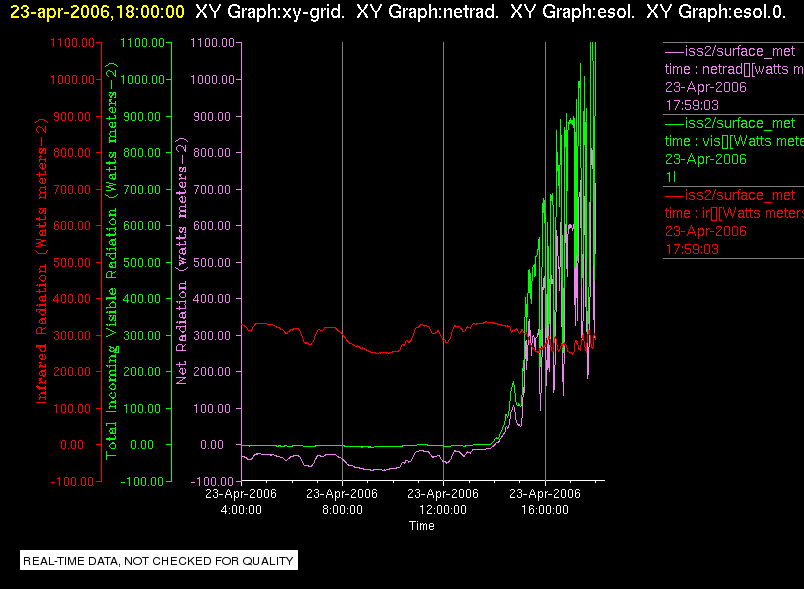Click the 'Time' x-axis label
Viewport: 804px width, 589px height.
click(x=421, y=525)
